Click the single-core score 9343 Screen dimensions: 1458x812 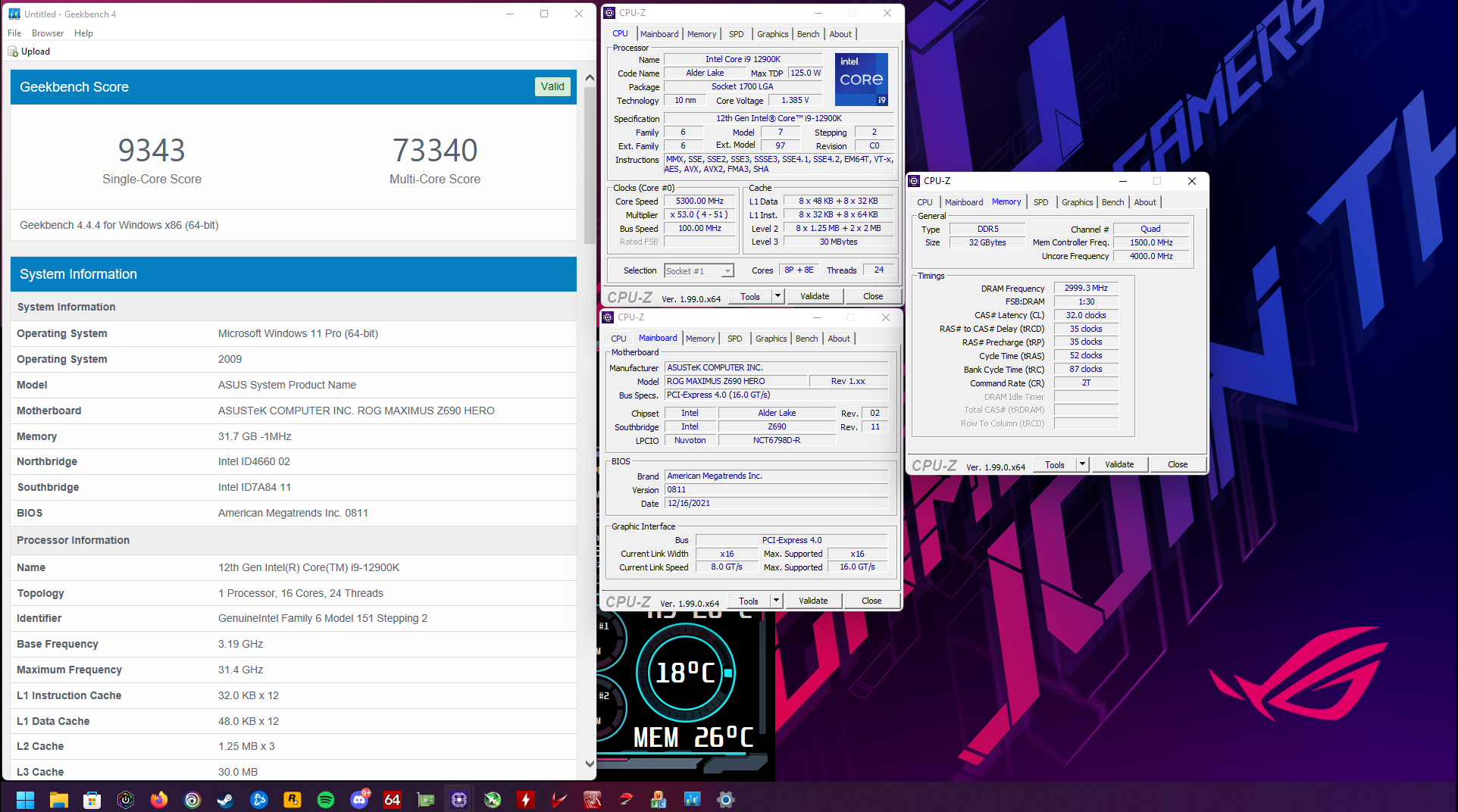coord(152,150)
